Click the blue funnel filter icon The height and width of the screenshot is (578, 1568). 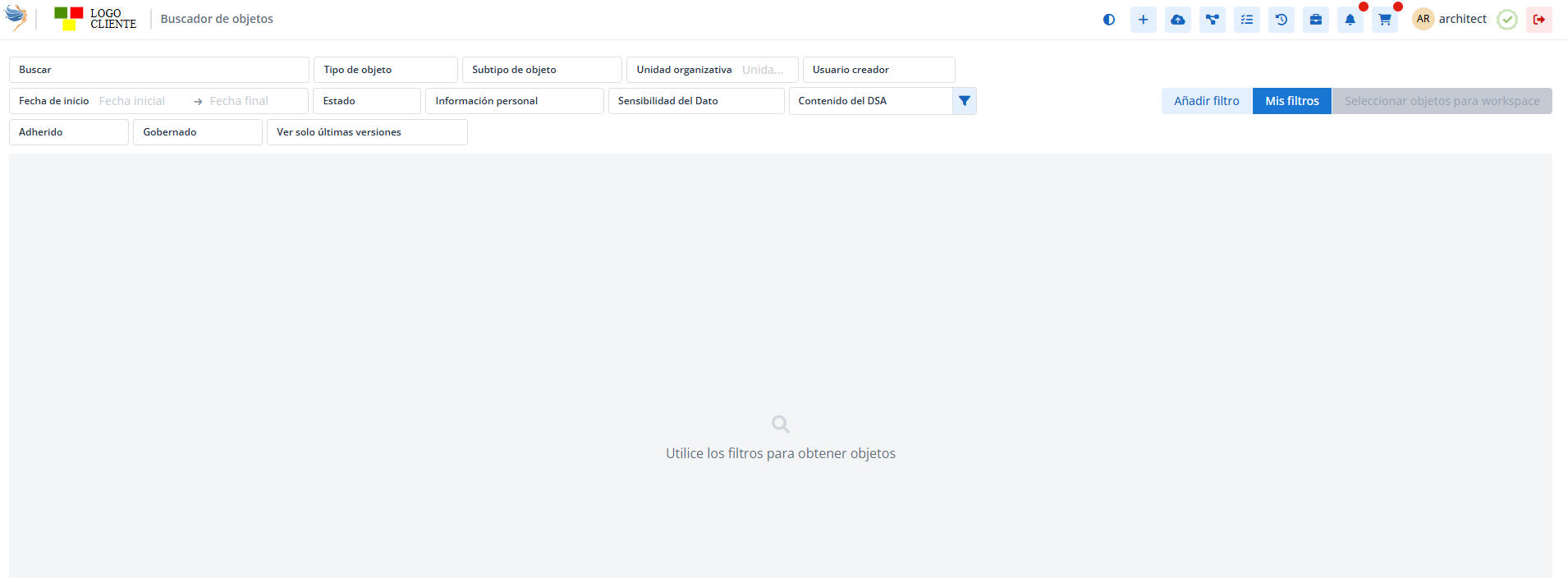click(x=965, y=101)
